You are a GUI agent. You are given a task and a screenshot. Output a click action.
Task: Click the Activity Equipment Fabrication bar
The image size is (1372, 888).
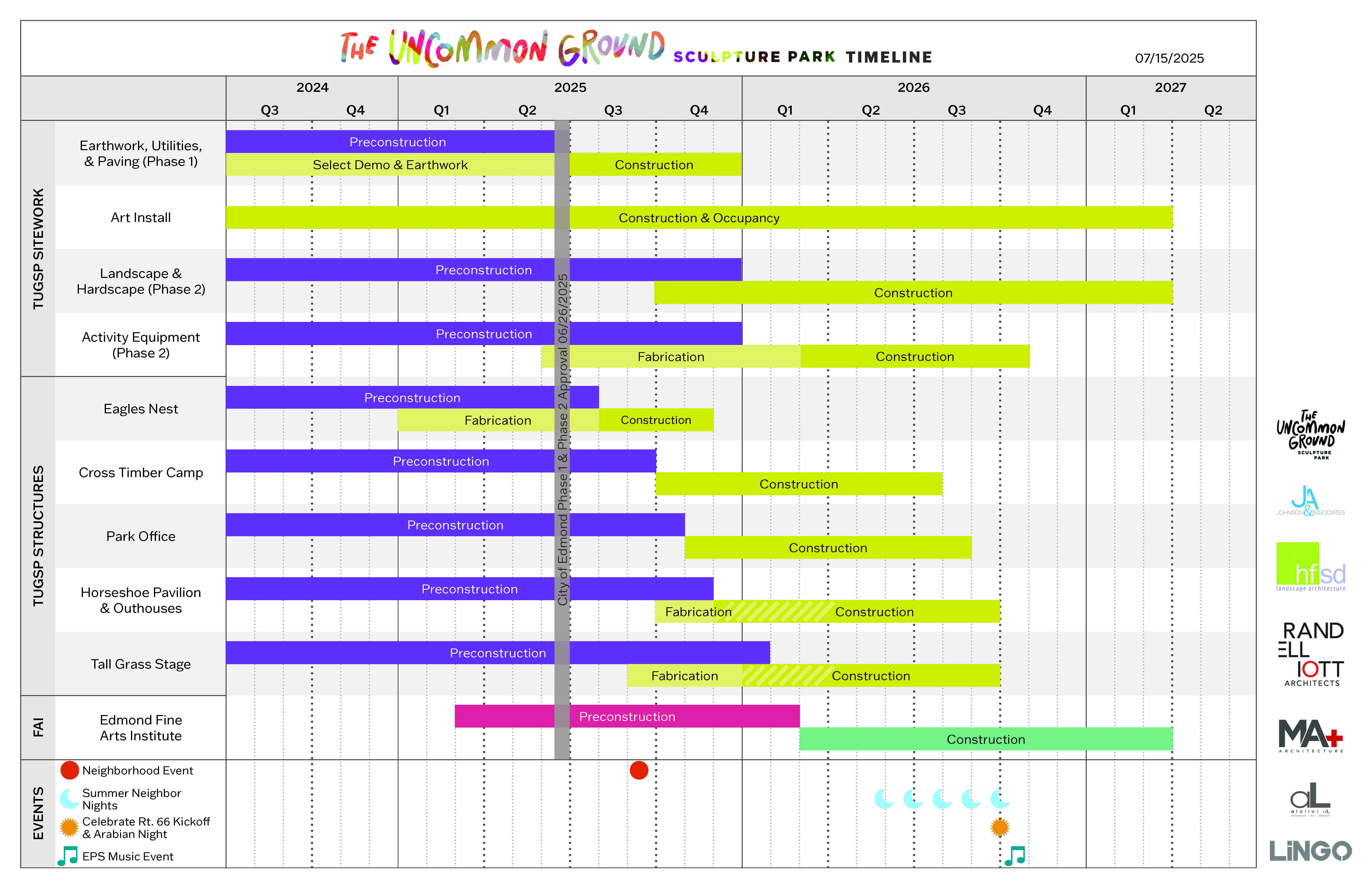(671, 356)
